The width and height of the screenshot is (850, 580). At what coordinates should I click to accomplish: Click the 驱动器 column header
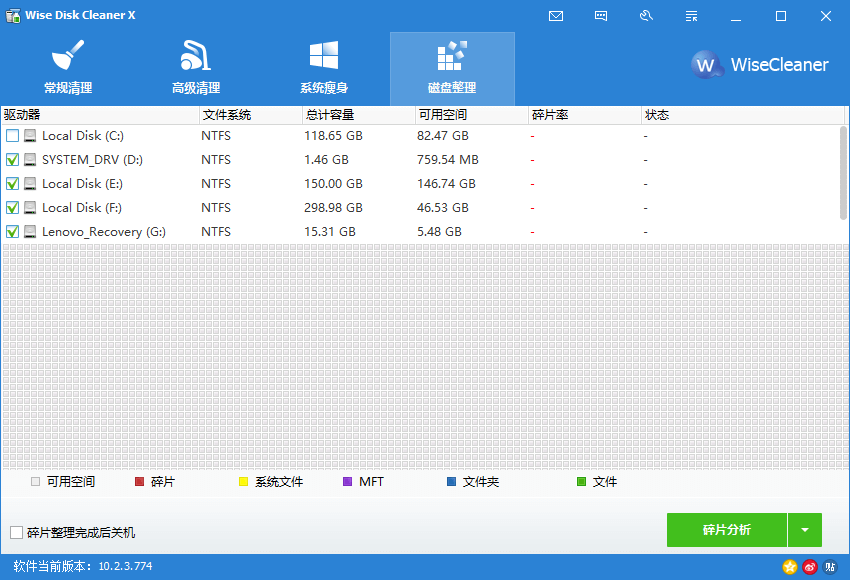tap(100, 115)
